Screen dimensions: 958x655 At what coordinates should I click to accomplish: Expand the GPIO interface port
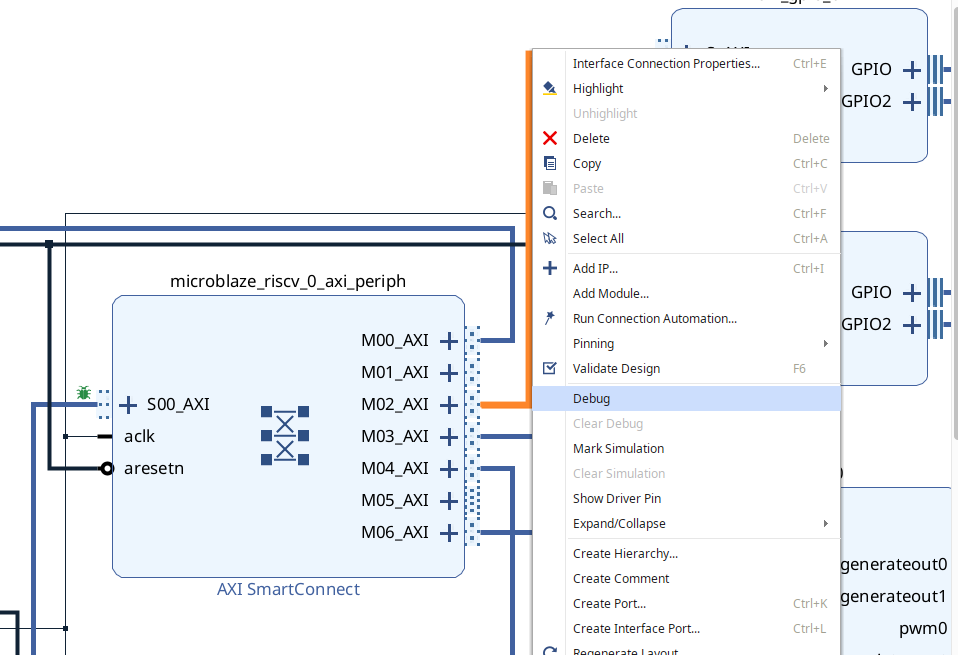[911, 70]
